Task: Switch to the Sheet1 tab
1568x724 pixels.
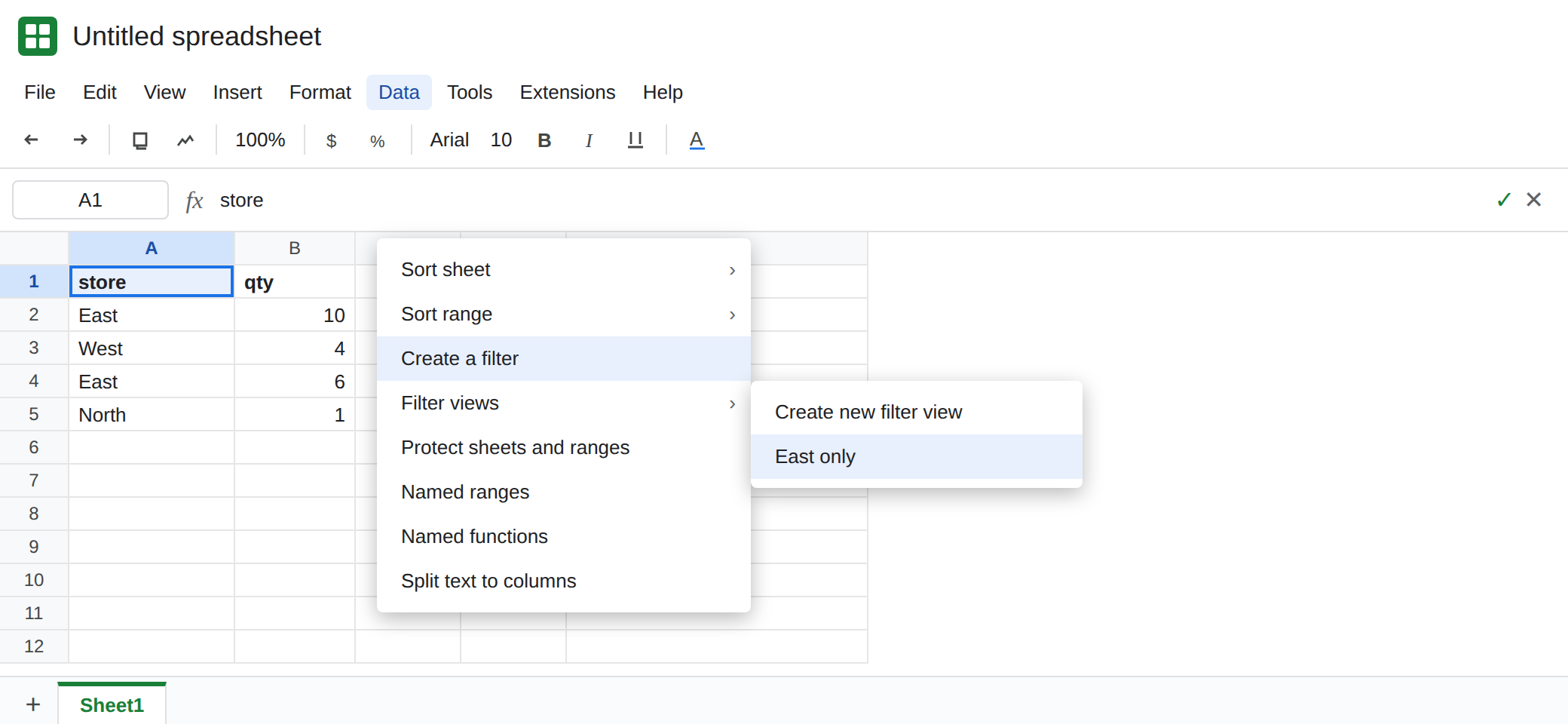Action: click(112, 704)
